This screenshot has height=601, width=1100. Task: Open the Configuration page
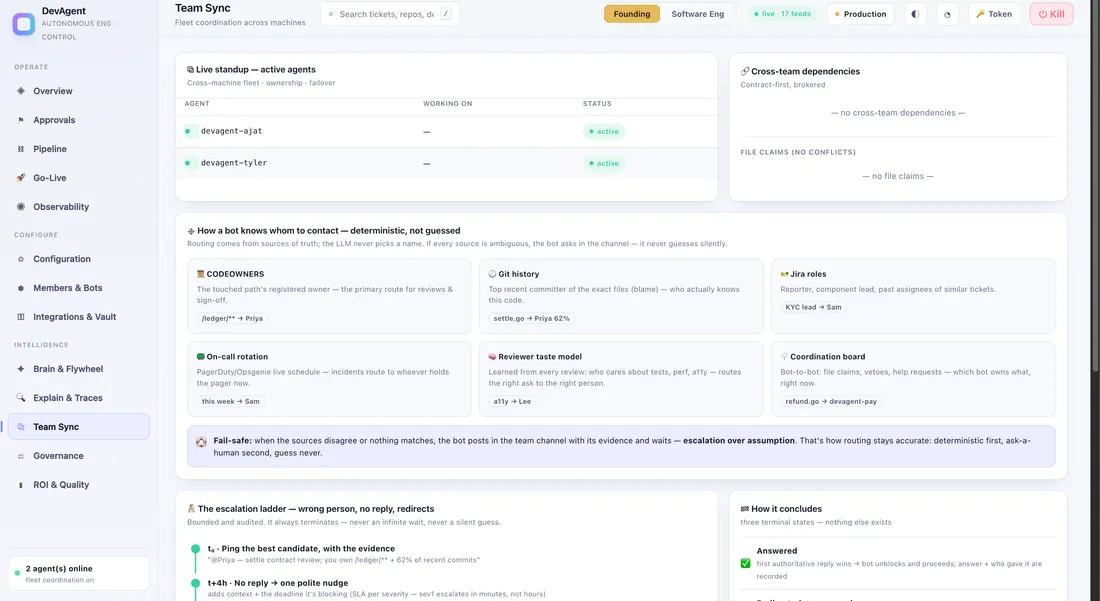(79, 259)
